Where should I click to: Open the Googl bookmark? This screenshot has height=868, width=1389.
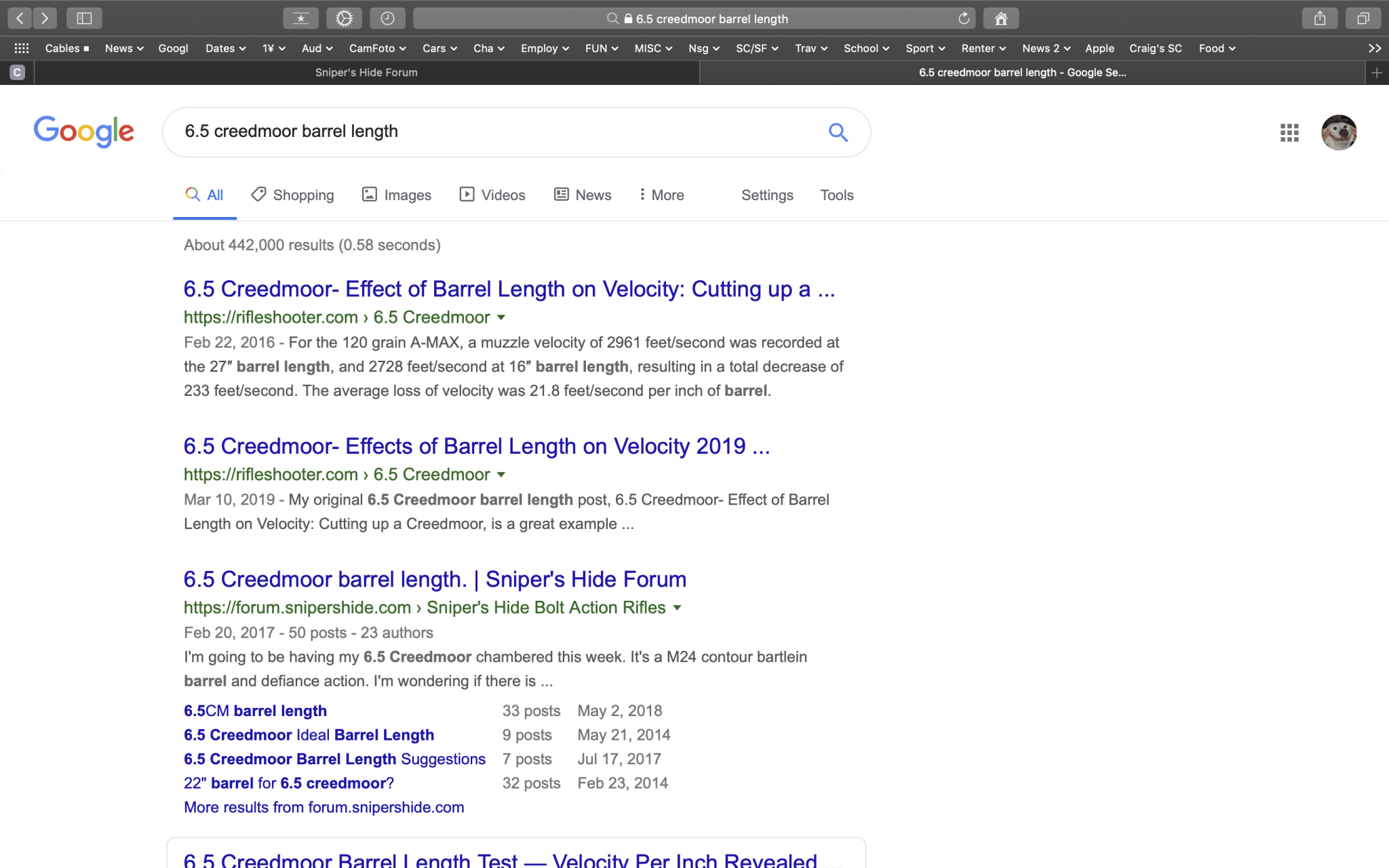[173, 48]
